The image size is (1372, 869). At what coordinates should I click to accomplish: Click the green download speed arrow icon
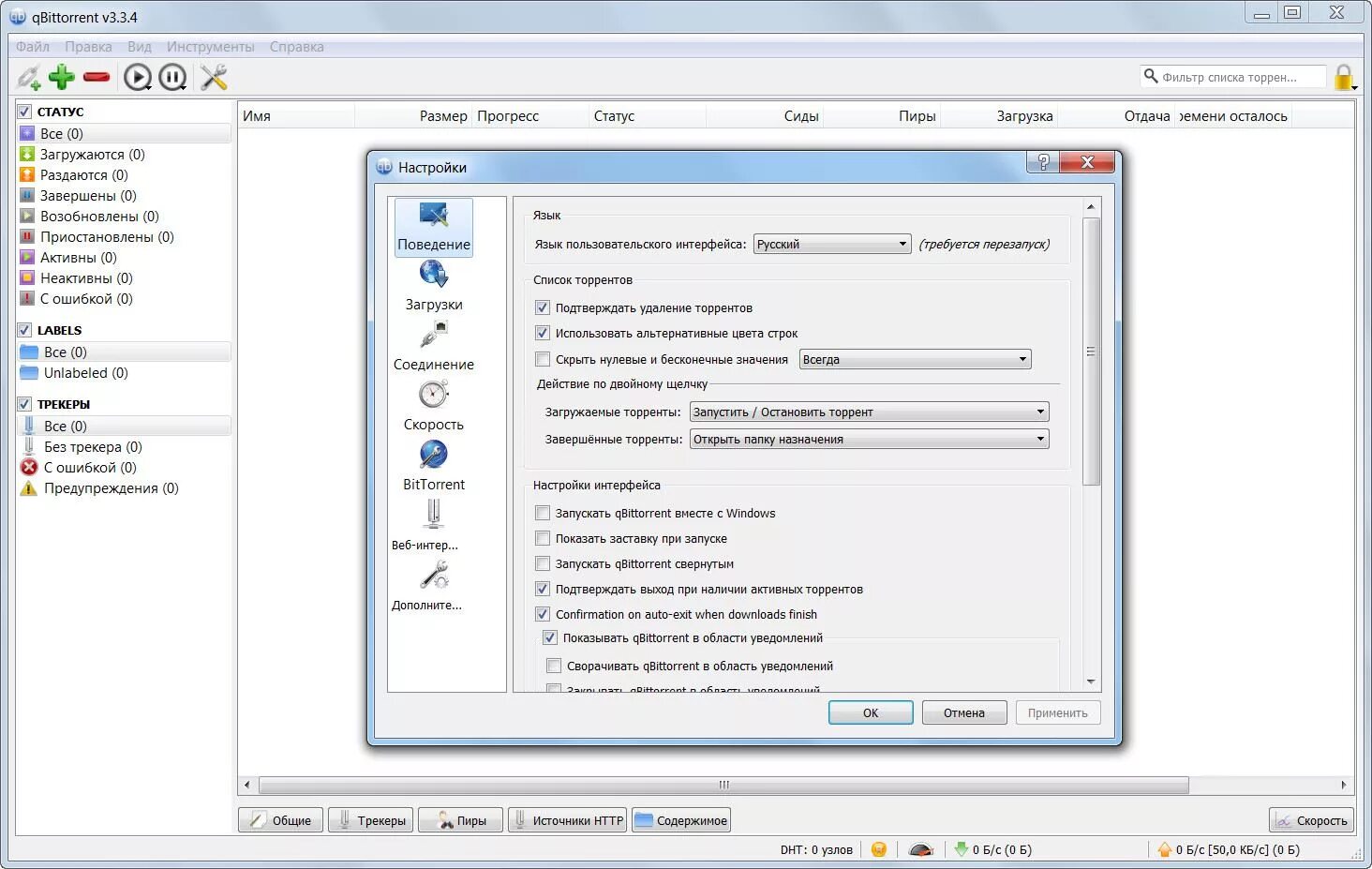961,849
